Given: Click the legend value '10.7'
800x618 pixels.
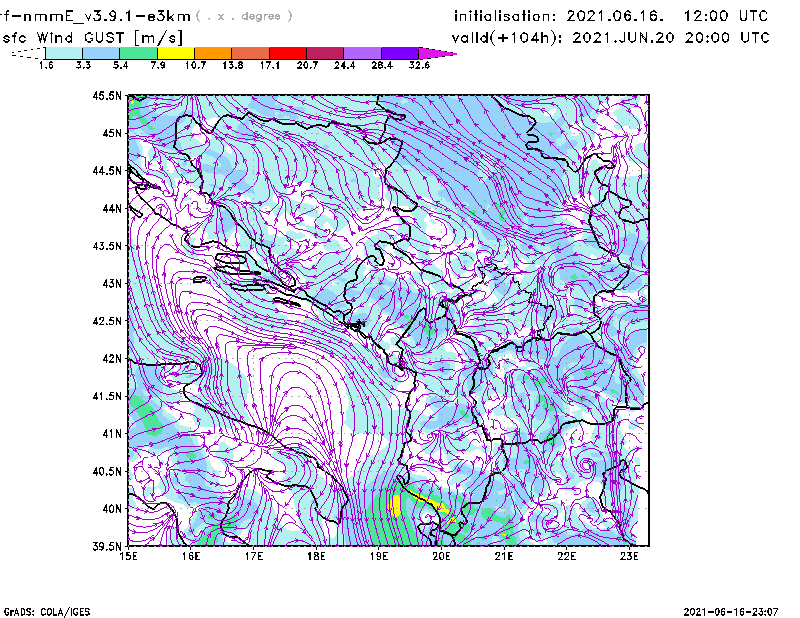Looking at the screenshot, I should pos(195,65).
